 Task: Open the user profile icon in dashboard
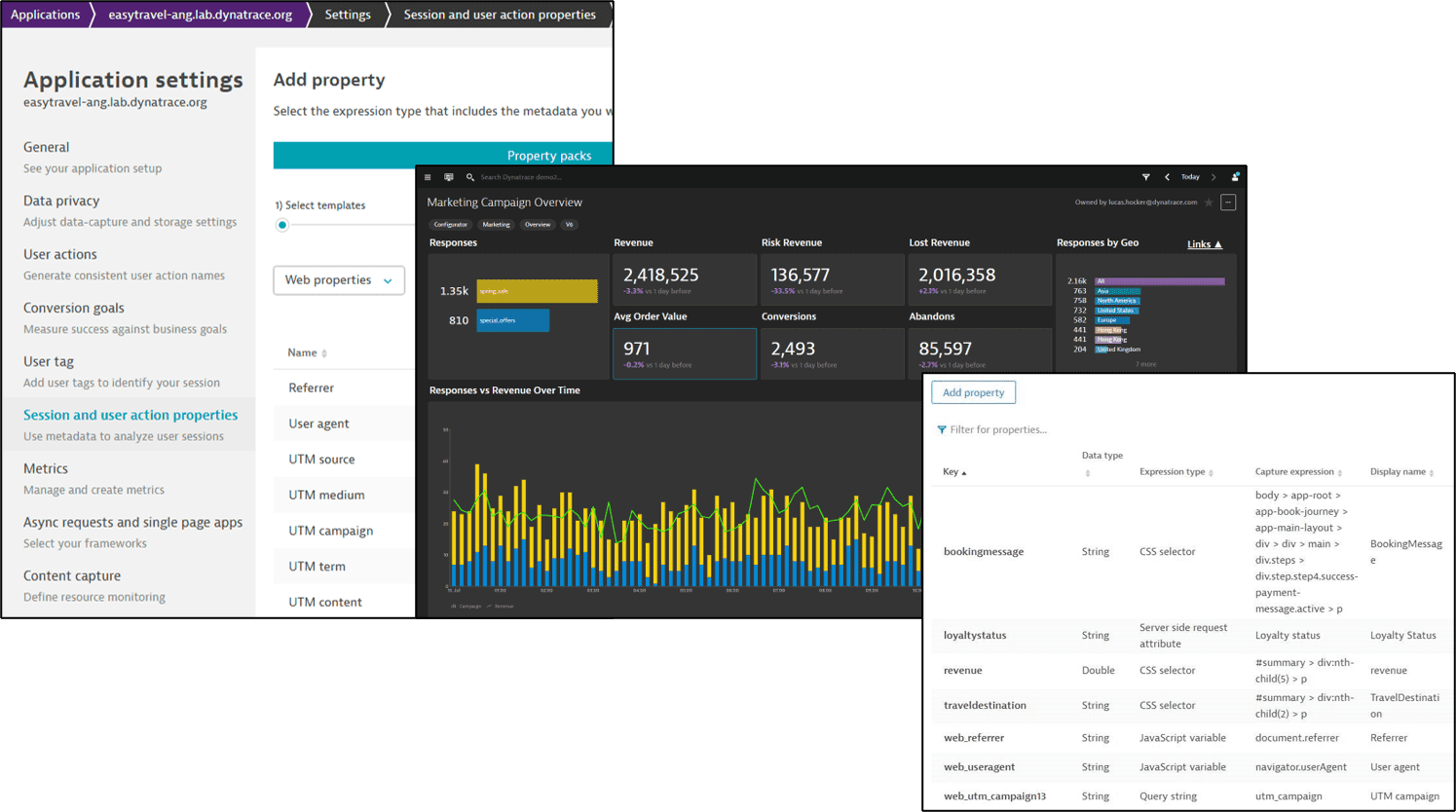(x=1235, y=177)
